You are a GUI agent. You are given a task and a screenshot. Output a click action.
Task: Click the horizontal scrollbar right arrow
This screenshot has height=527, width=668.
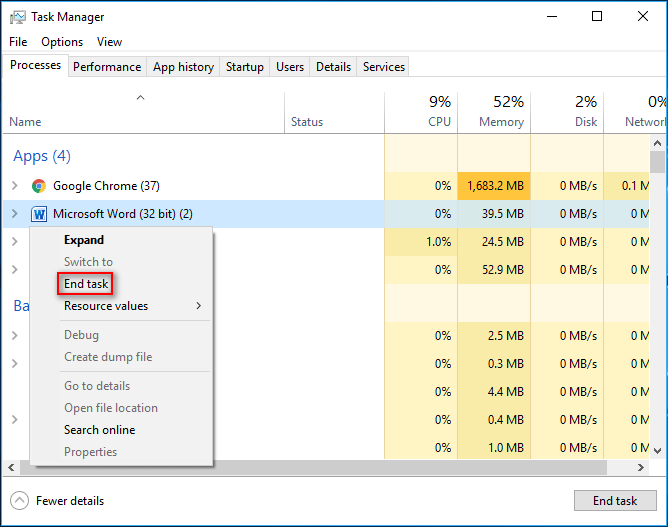click(x=643, y=467)
